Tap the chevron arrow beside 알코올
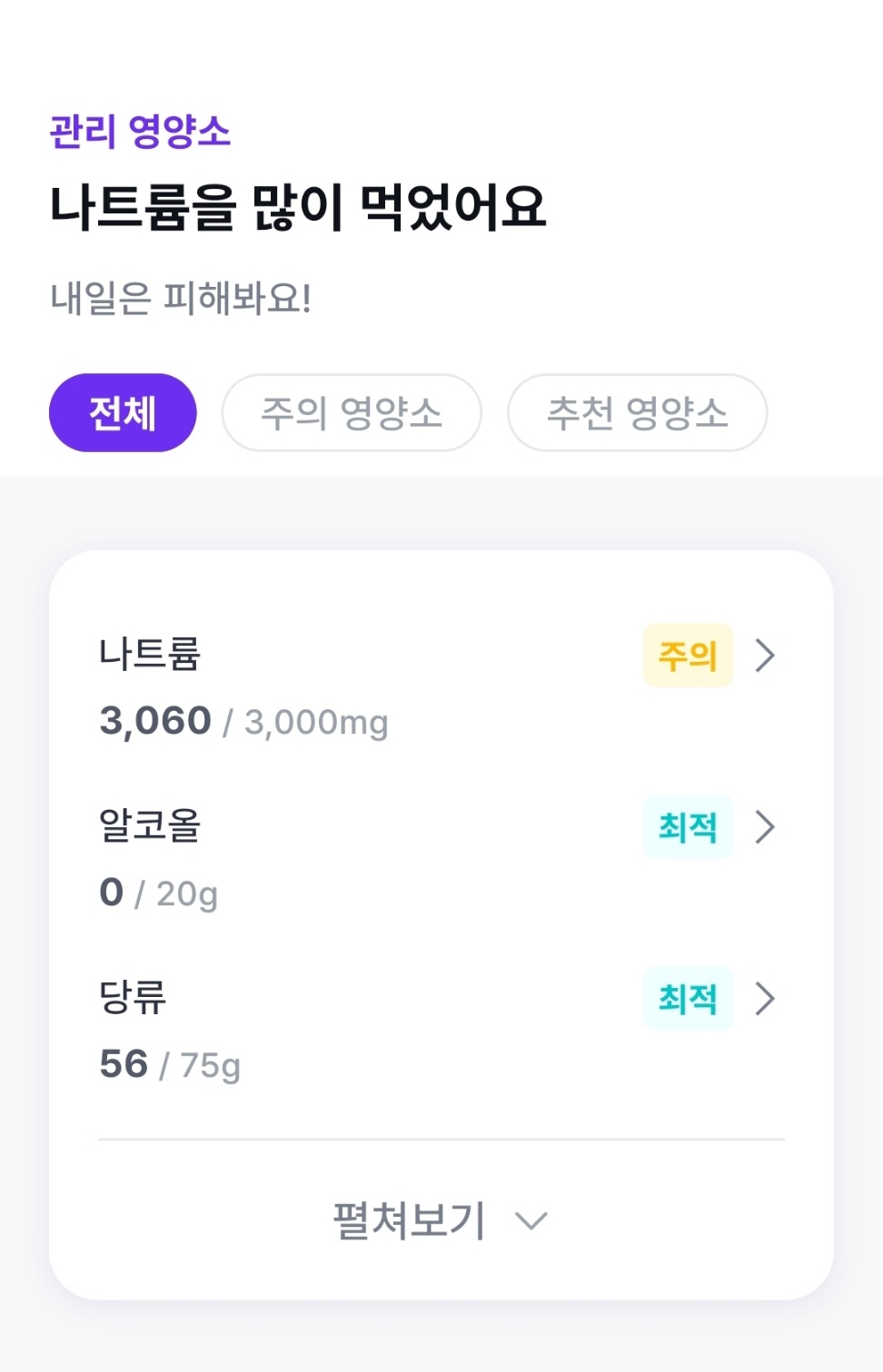Viewport: 883px width, 1372px height. pos(765,826)
